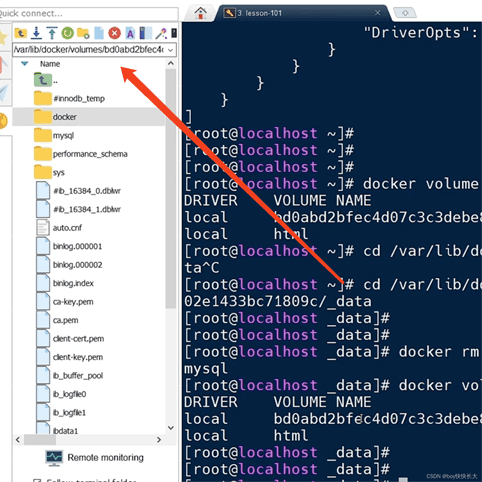Click the file list vertical scrollbar thumb

pyautogui.click(x=171, y=188)
